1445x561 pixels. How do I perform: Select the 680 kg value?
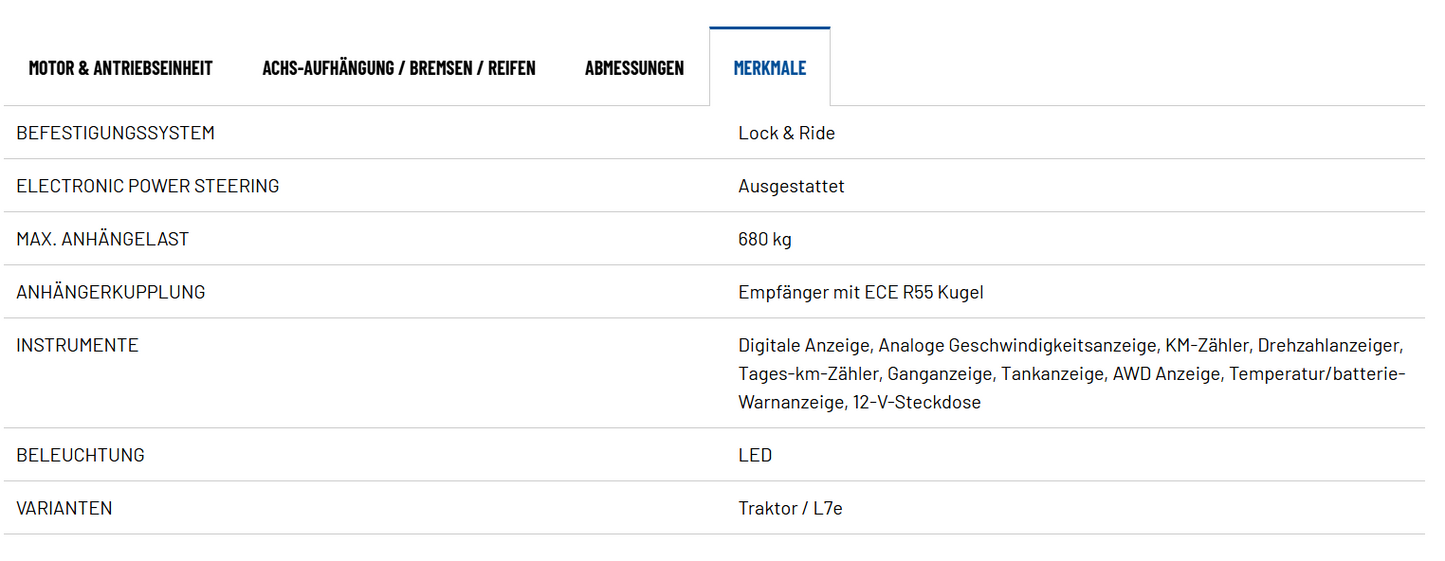click(765, 239)
